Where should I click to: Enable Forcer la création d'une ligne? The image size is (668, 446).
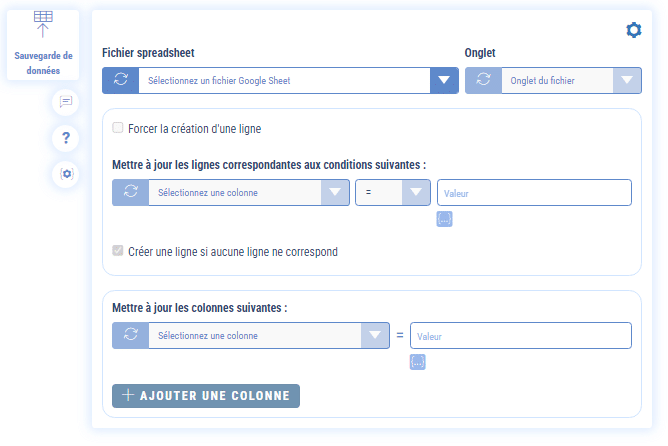(x=119, y=128)
